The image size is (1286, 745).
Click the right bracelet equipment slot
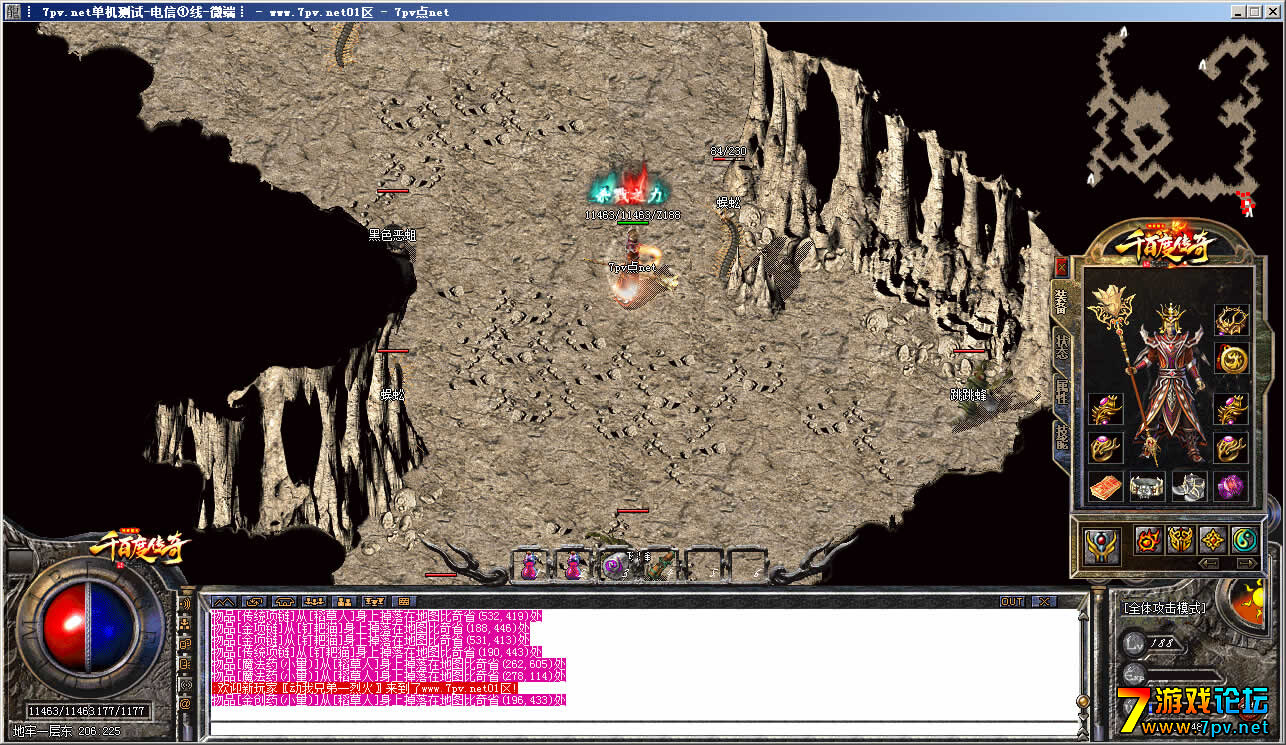tap(1231, 409)
